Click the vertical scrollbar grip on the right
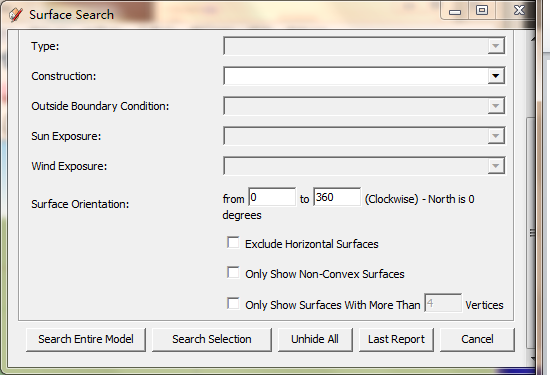 click(532, 233)
